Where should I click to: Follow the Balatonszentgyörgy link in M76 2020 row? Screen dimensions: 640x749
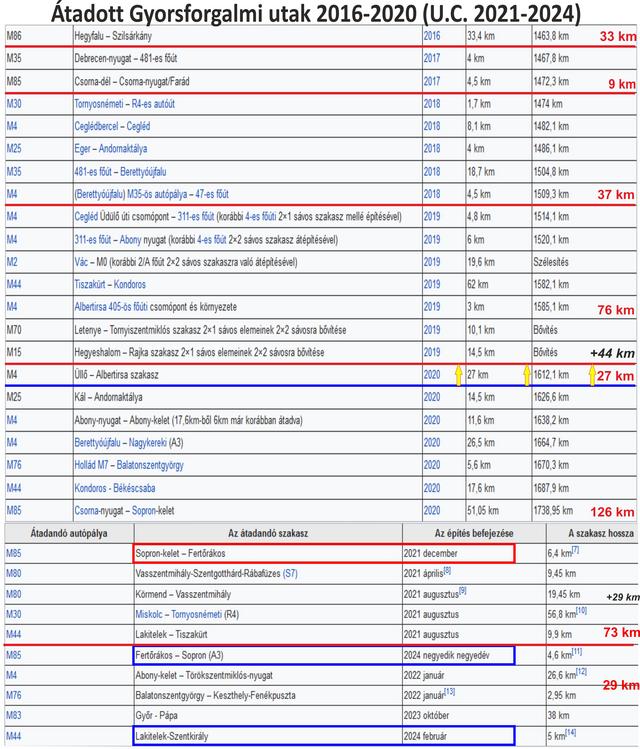click(x=150, y=465)
